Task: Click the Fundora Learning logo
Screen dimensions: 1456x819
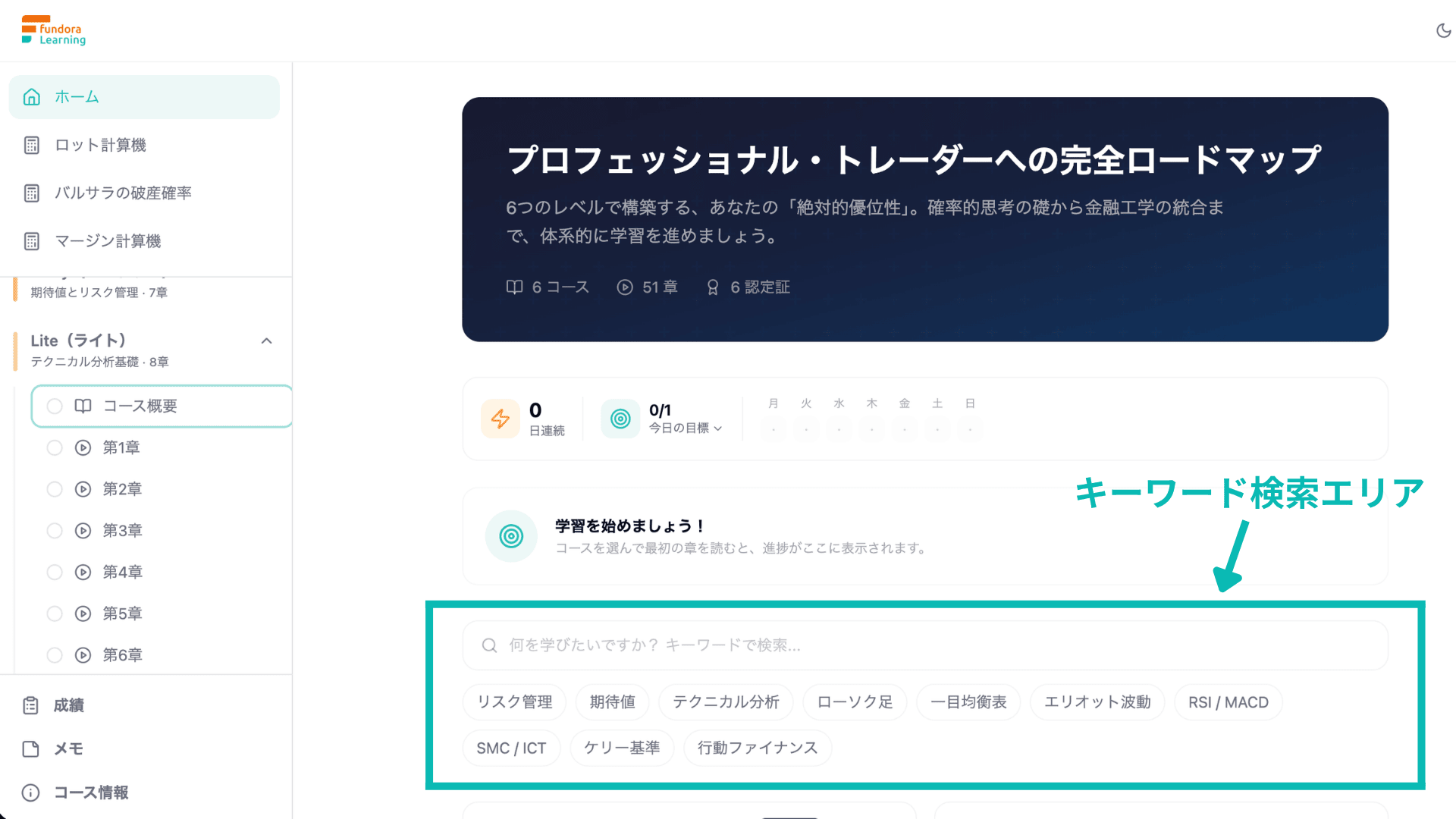Action: coord(53,30)
